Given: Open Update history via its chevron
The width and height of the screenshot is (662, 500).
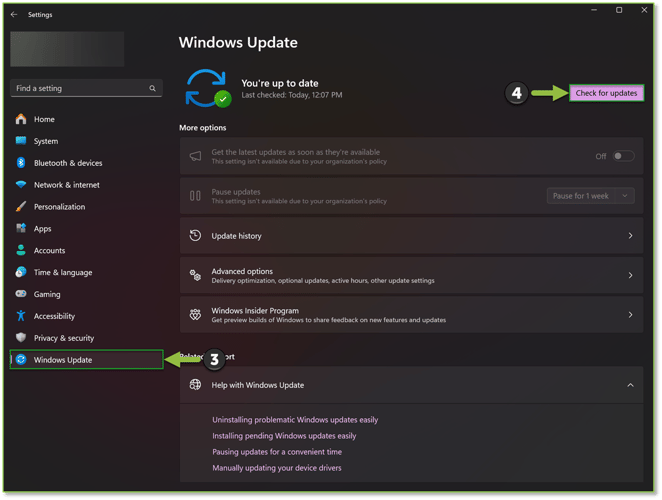Looking at the screenshot, I should [630, 236].
